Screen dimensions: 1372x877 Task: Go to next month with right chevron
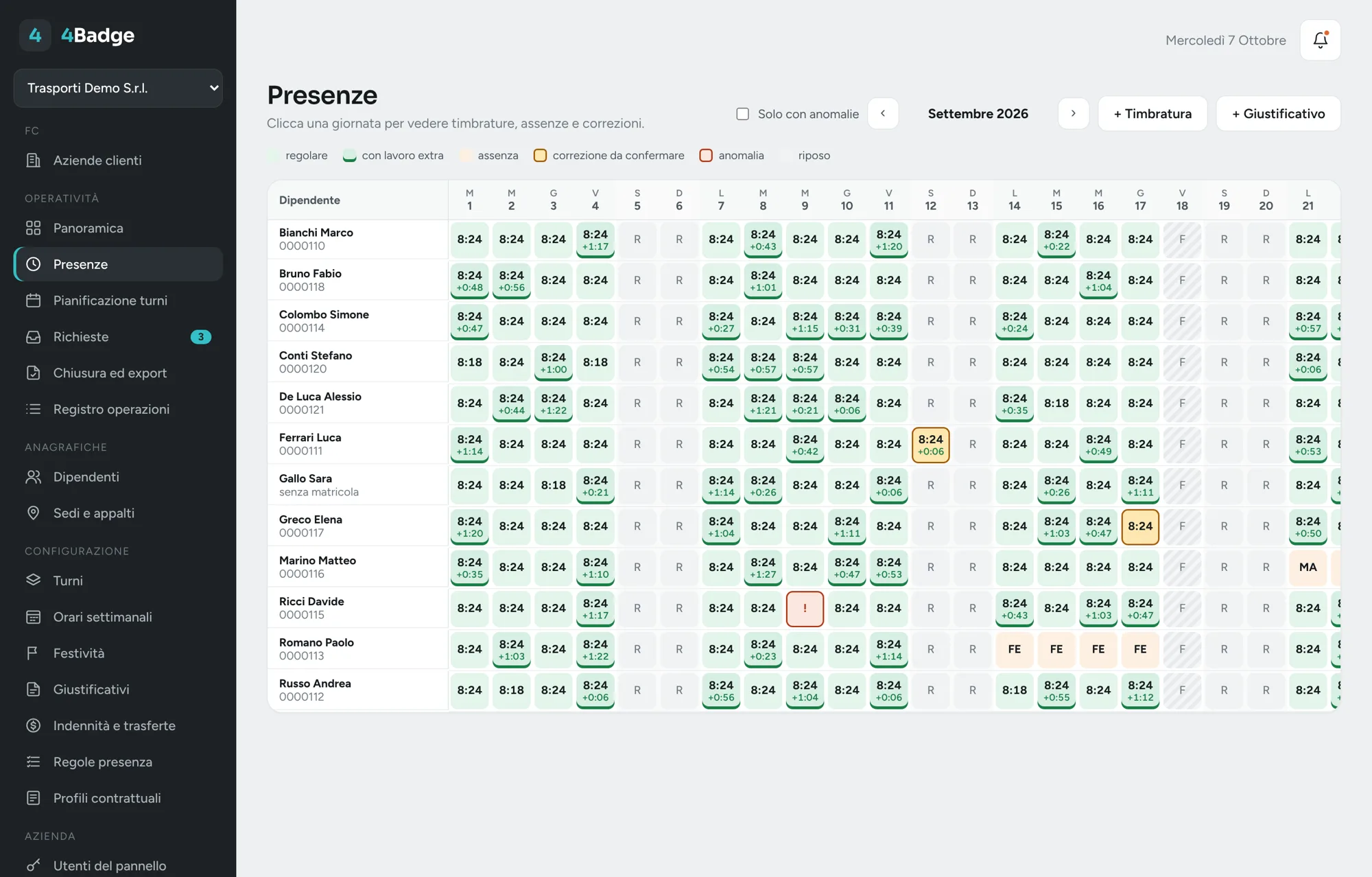point(1074,113)
